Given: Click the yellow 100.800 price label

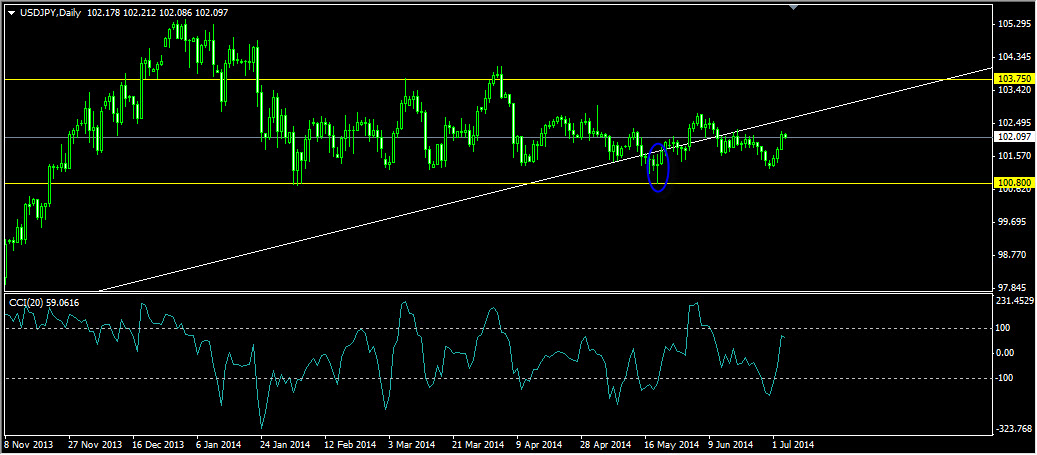Looking at the screenshot, I should click(1014, 183).
